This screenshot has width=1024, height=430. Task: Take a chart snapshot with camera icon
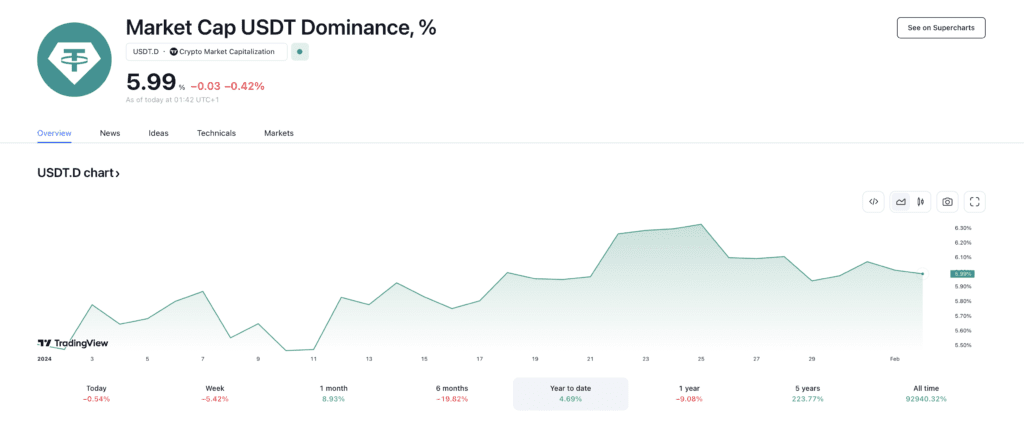point(947,202)
